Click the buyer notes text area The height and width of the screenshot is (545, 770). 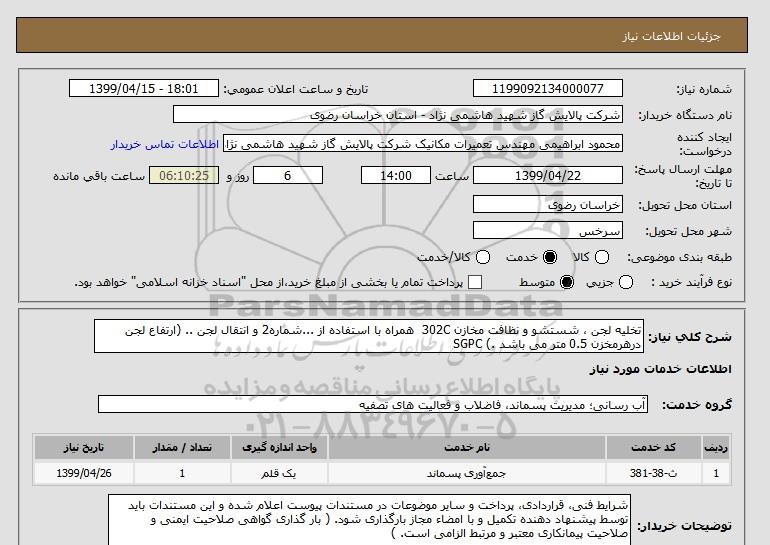369,520
